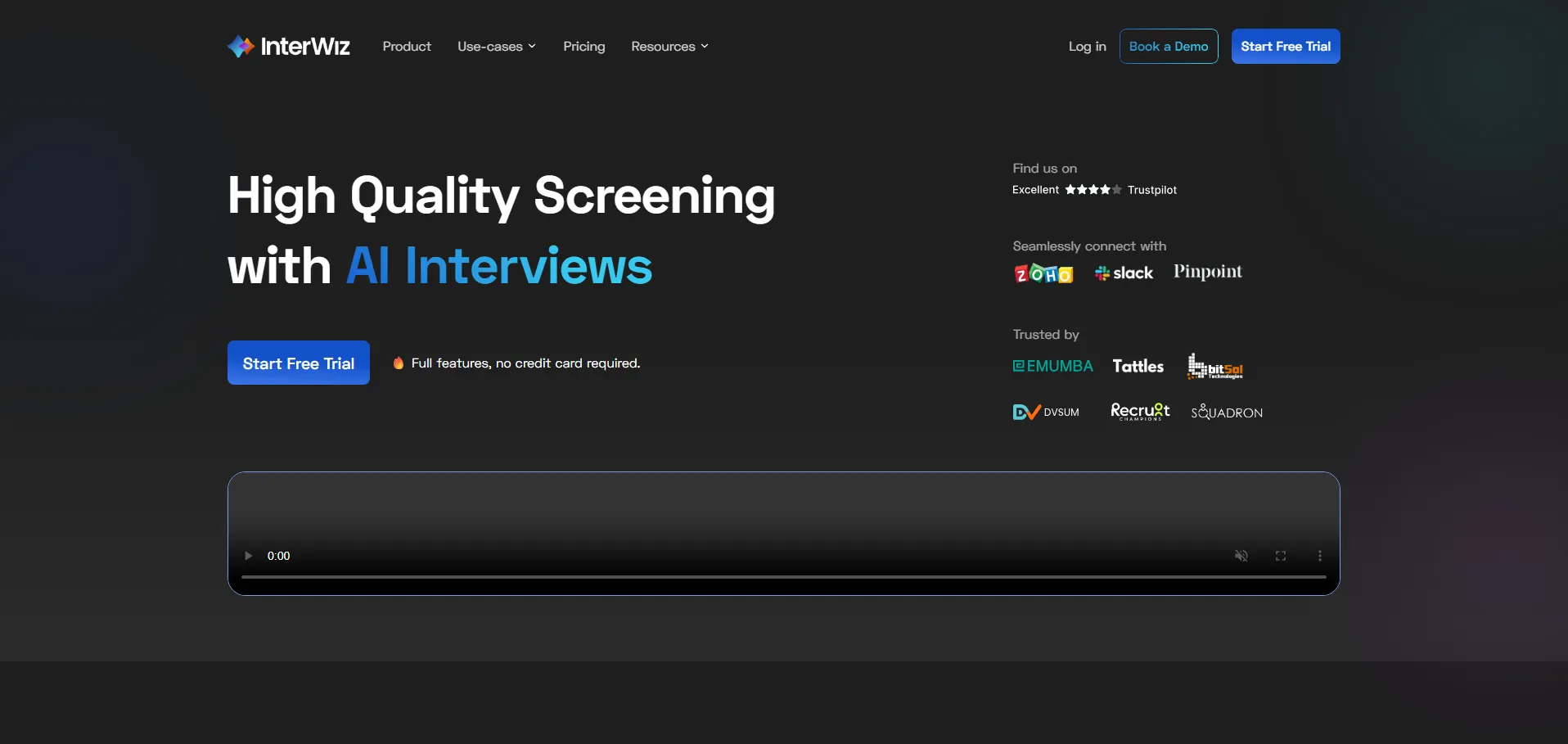1568x744 pixels.
Task: Seek on the video progress bar
Action: pos(783,577)
